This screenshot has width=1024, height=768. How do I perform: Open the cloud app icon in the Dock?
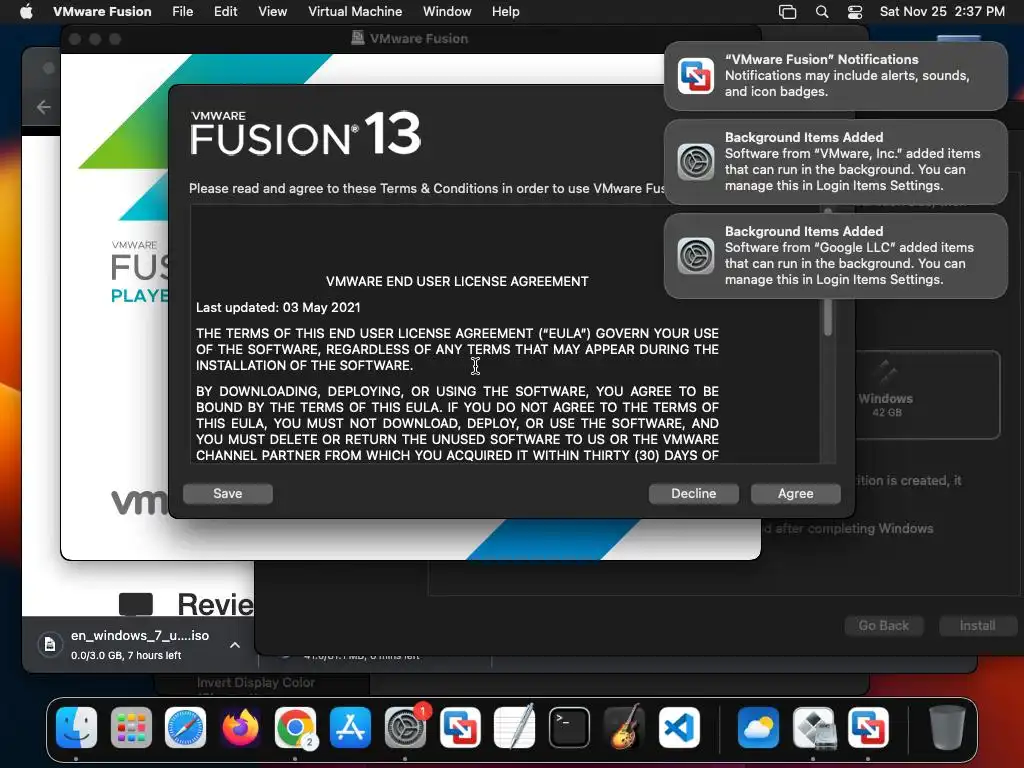tap(758, 727)
